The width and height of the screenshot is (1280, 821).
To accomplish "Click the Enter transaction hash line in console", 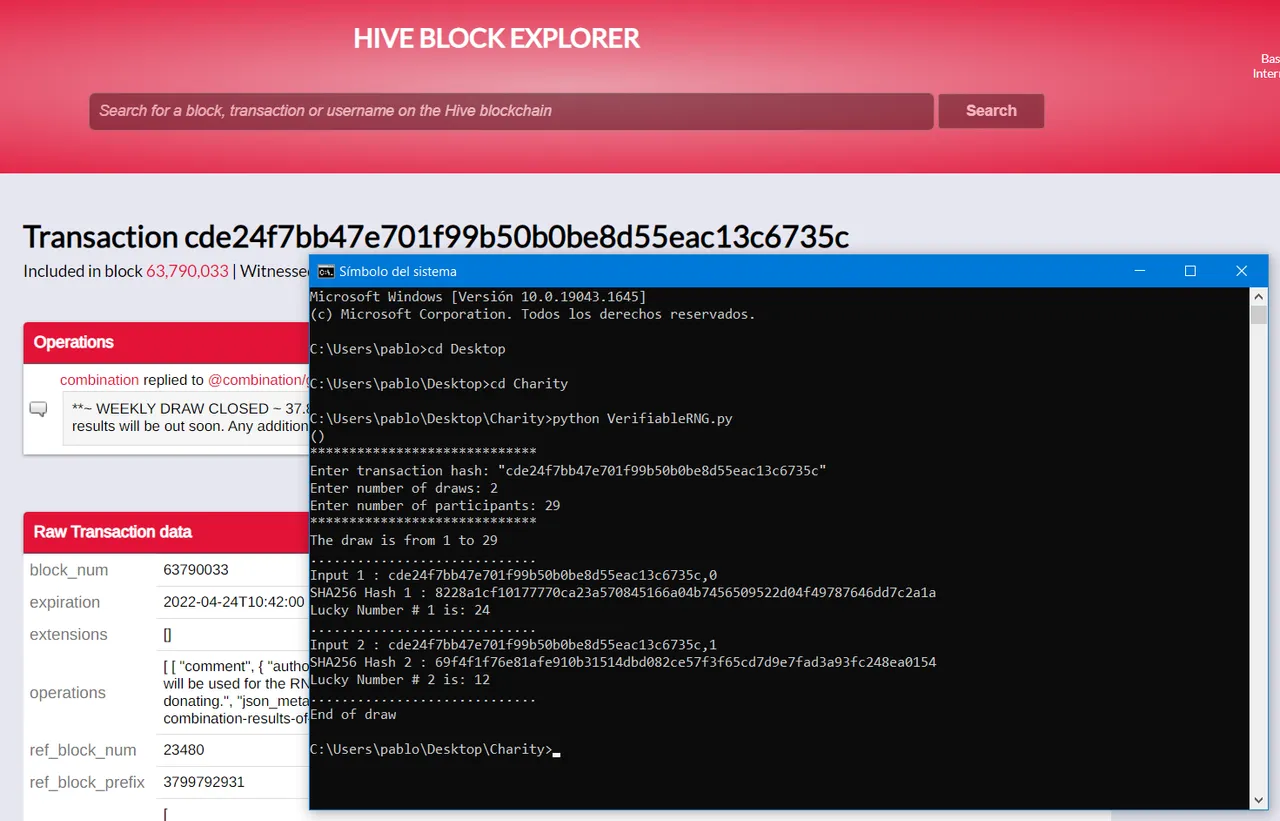I will (569, 470).
